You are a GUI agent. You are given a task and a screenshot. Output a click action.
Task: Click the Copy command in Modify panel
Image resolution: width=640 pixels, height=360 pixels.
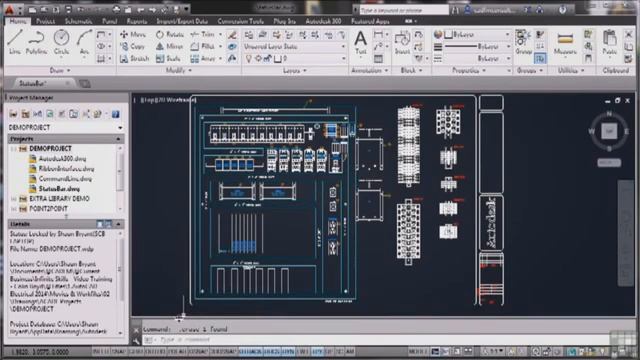132,47
